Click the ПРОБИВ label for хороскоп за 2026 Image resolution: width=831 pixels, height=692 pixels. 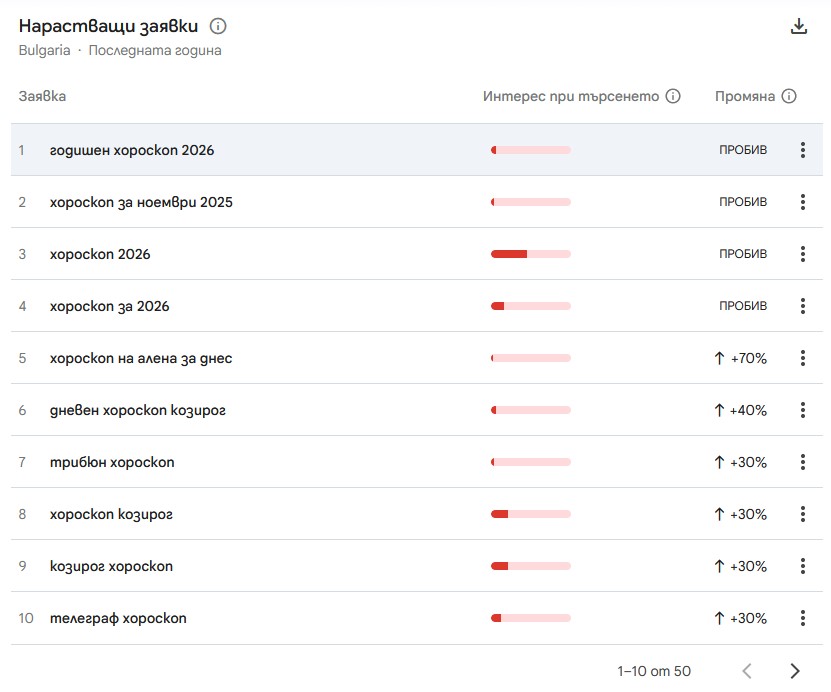tap(742, 305)
